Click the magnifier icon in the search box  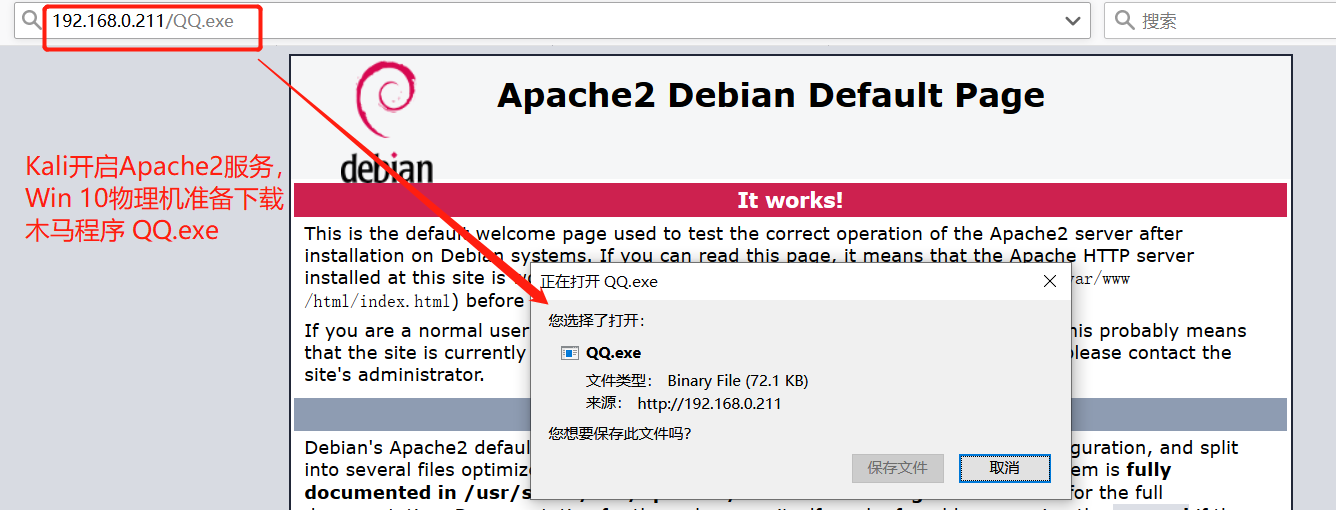tap(1124, 20)
